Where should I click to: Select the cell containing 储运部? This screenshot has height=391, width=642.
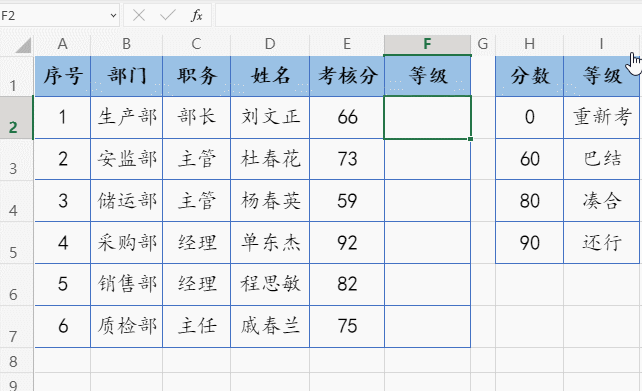(x=127, y=201)
